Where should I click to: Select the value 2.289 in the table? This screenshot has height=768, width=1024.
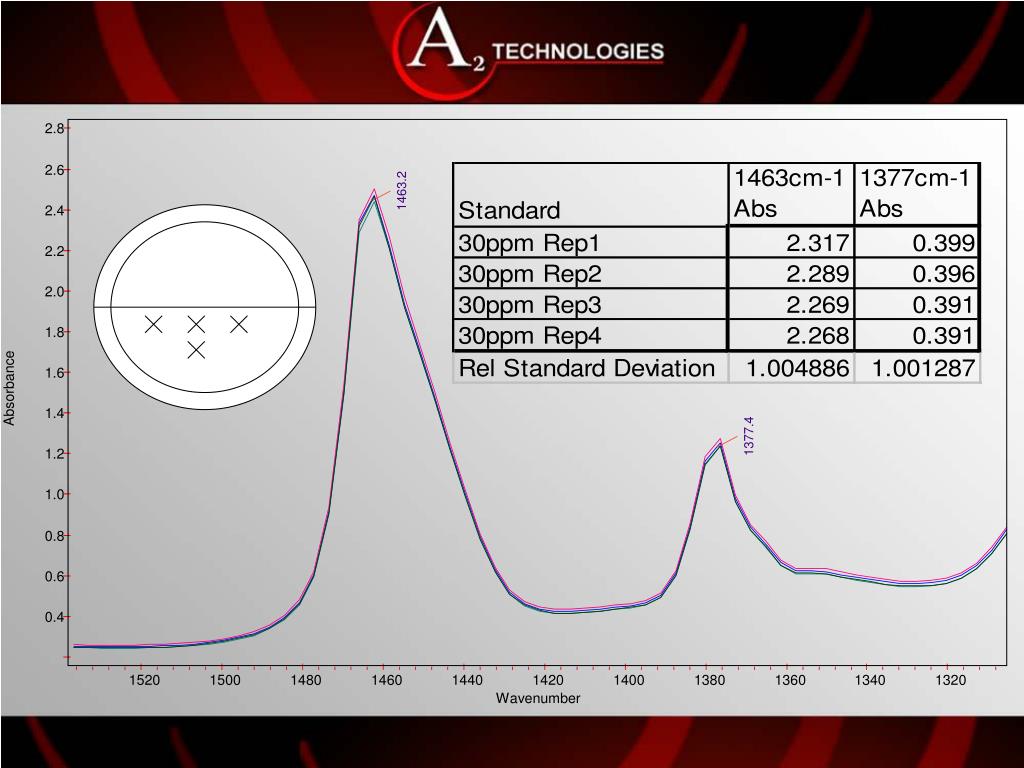pyautogui.click(x=818, y=274)
